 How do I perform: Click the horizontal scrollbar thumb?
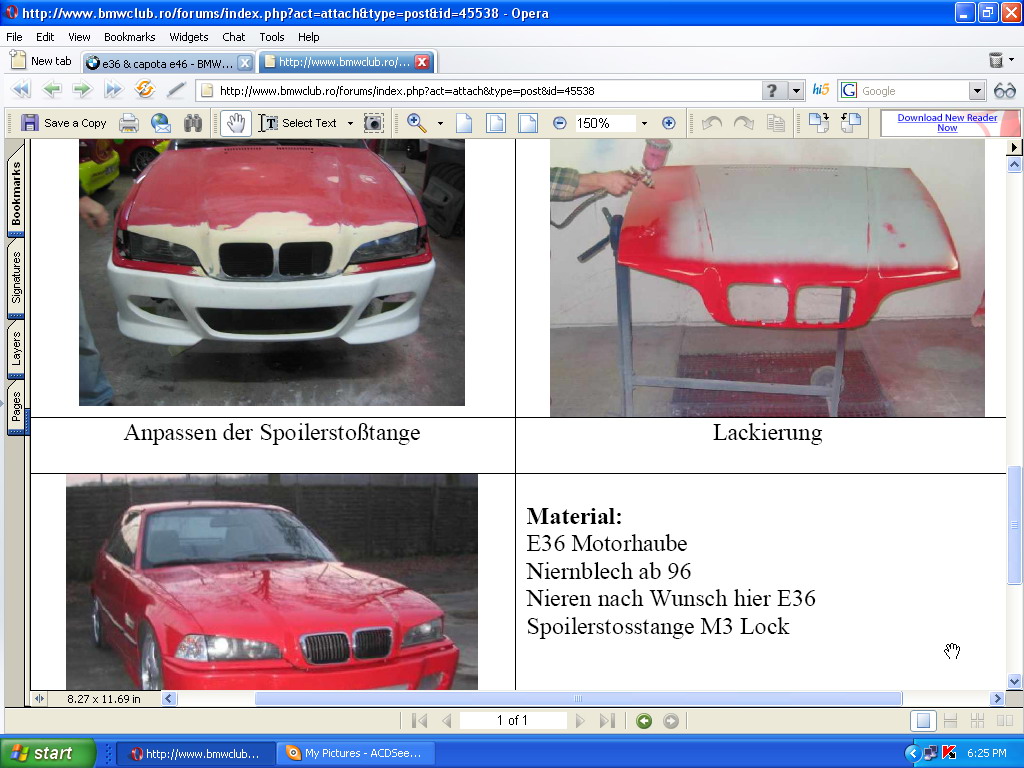pos(578,699)
